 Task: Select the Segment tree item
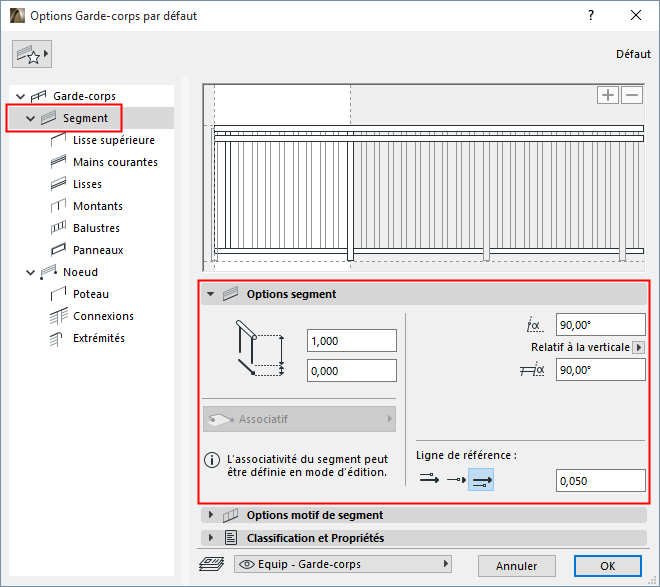click(x=85, y=118)
